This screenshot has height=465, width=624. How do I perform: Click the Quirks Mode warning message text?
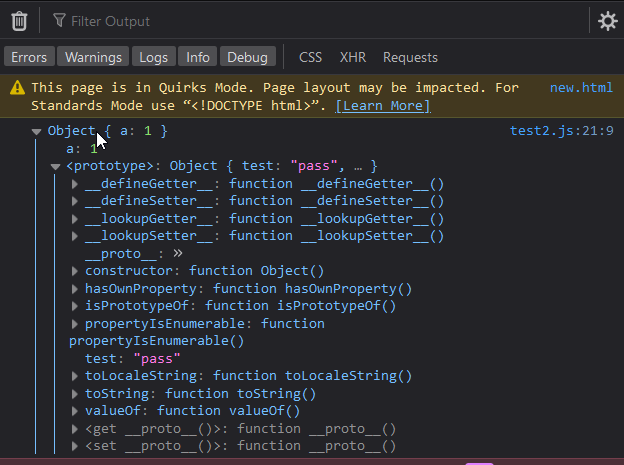[275, 97]
